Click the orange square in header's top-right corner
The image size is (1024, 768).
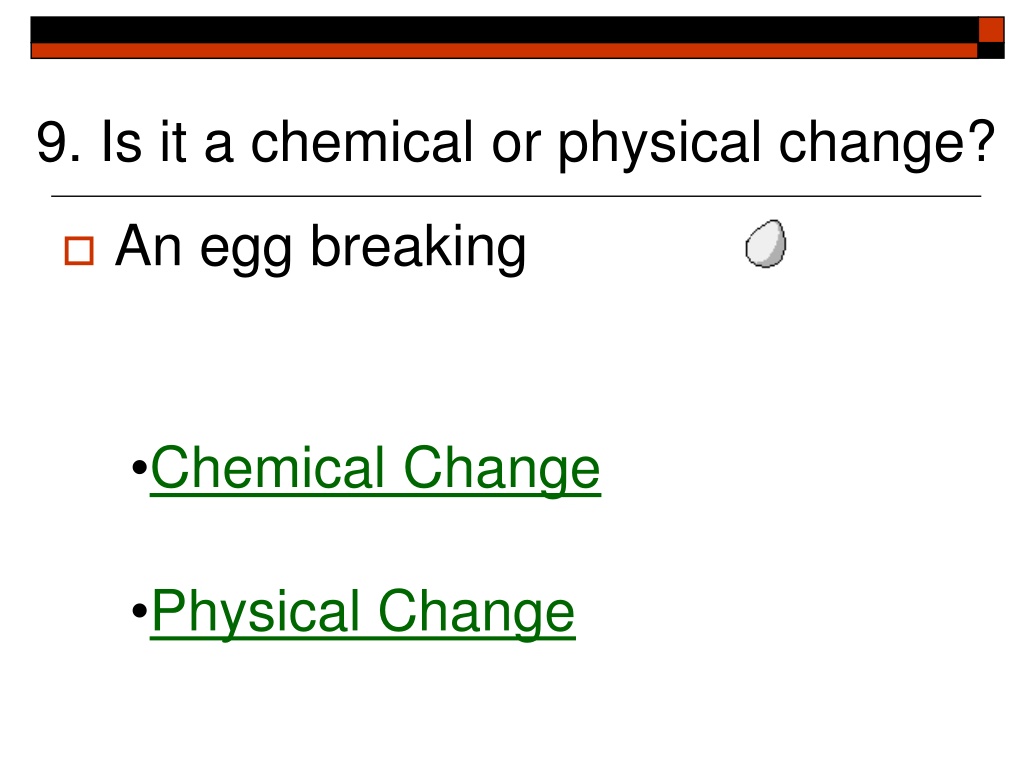pos(991,30)
